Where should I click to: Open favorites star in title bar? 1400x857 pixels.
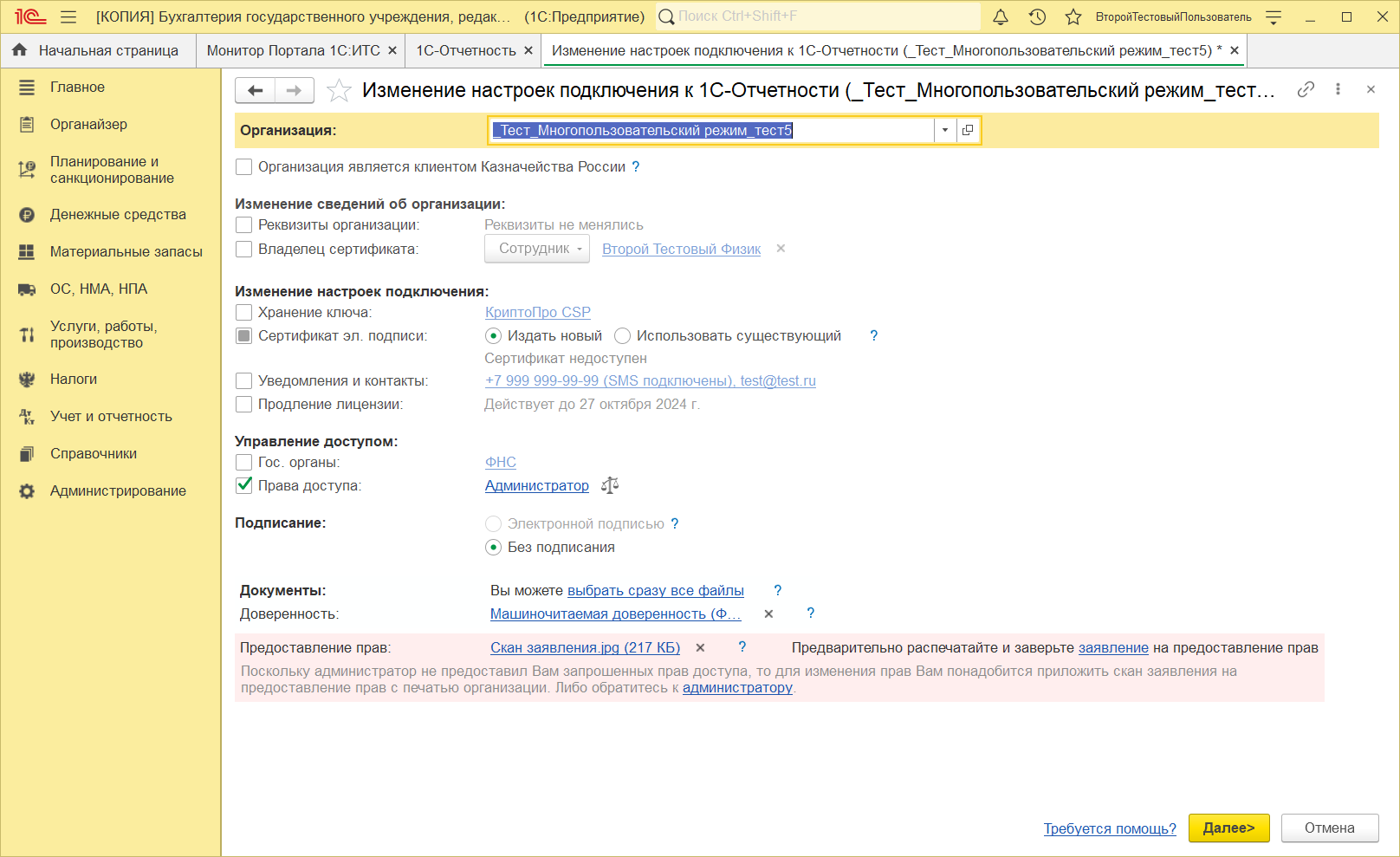(x=1073, y=16)
